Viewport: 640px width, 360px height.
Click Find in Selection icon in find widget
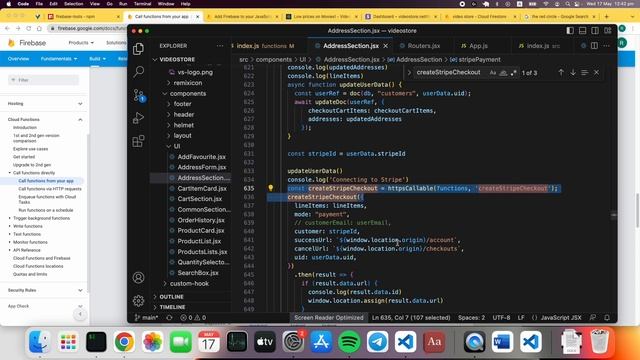pos(584,72)
